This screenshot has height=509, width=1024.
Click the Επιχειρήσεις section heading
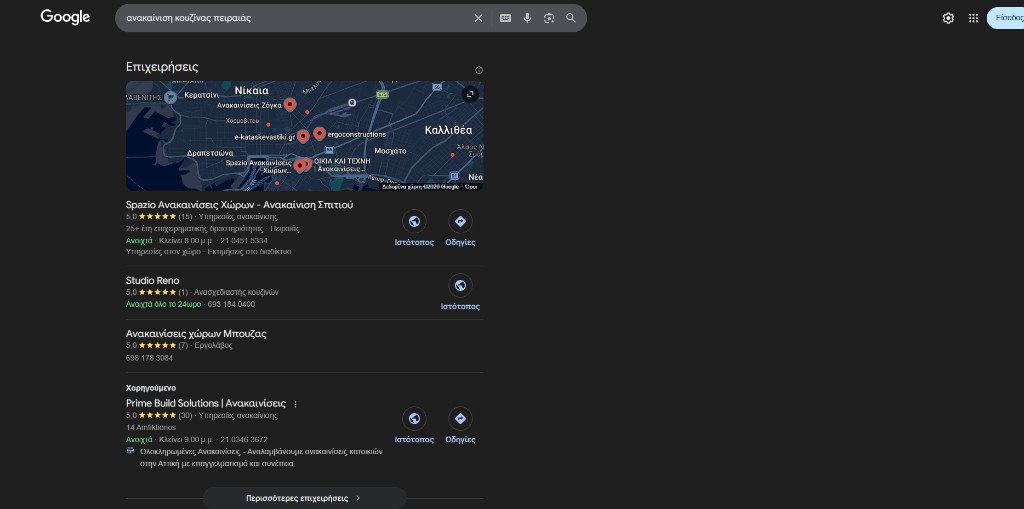[x=162, y=67]
